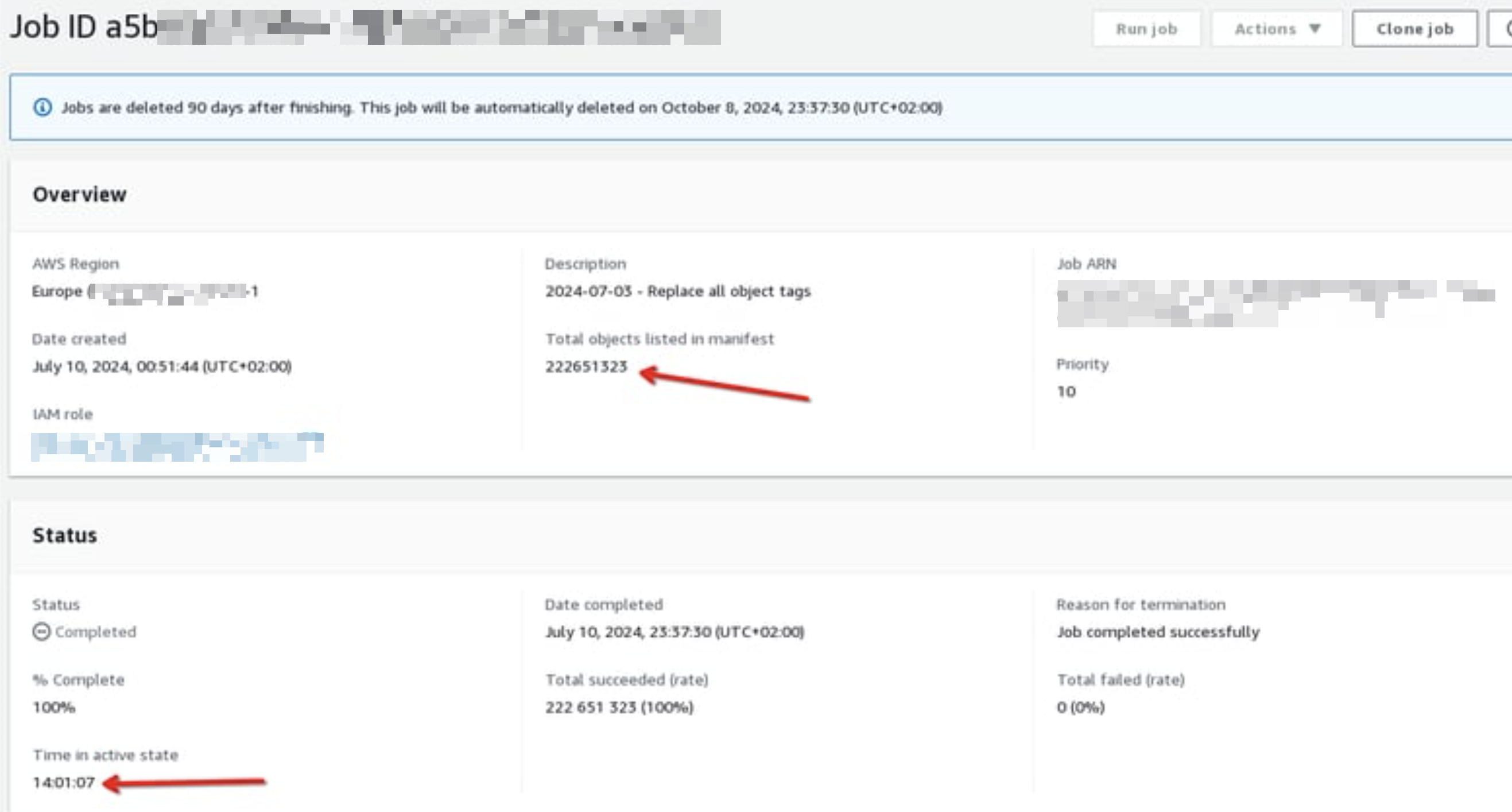Click the info icon in deletion banner

[x=42, y=107]
